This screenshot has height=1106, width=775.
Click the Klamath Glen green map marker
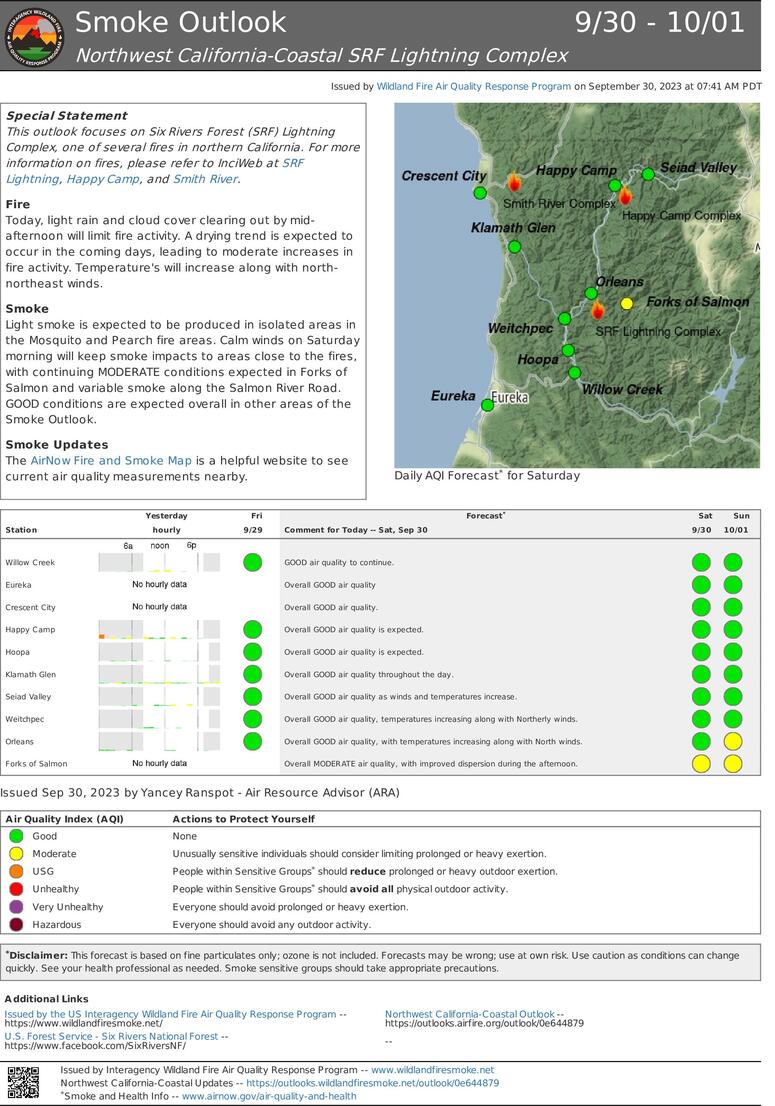(514, 247)
